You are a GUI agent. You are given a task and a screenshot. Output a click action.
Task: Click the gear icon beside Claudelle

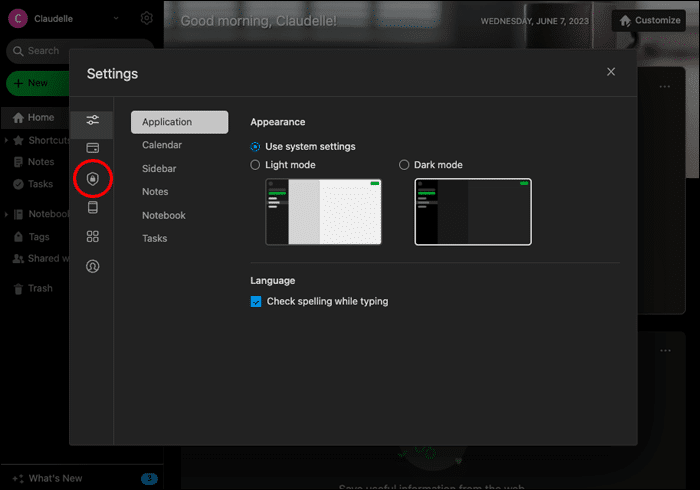tap(146, 18)
